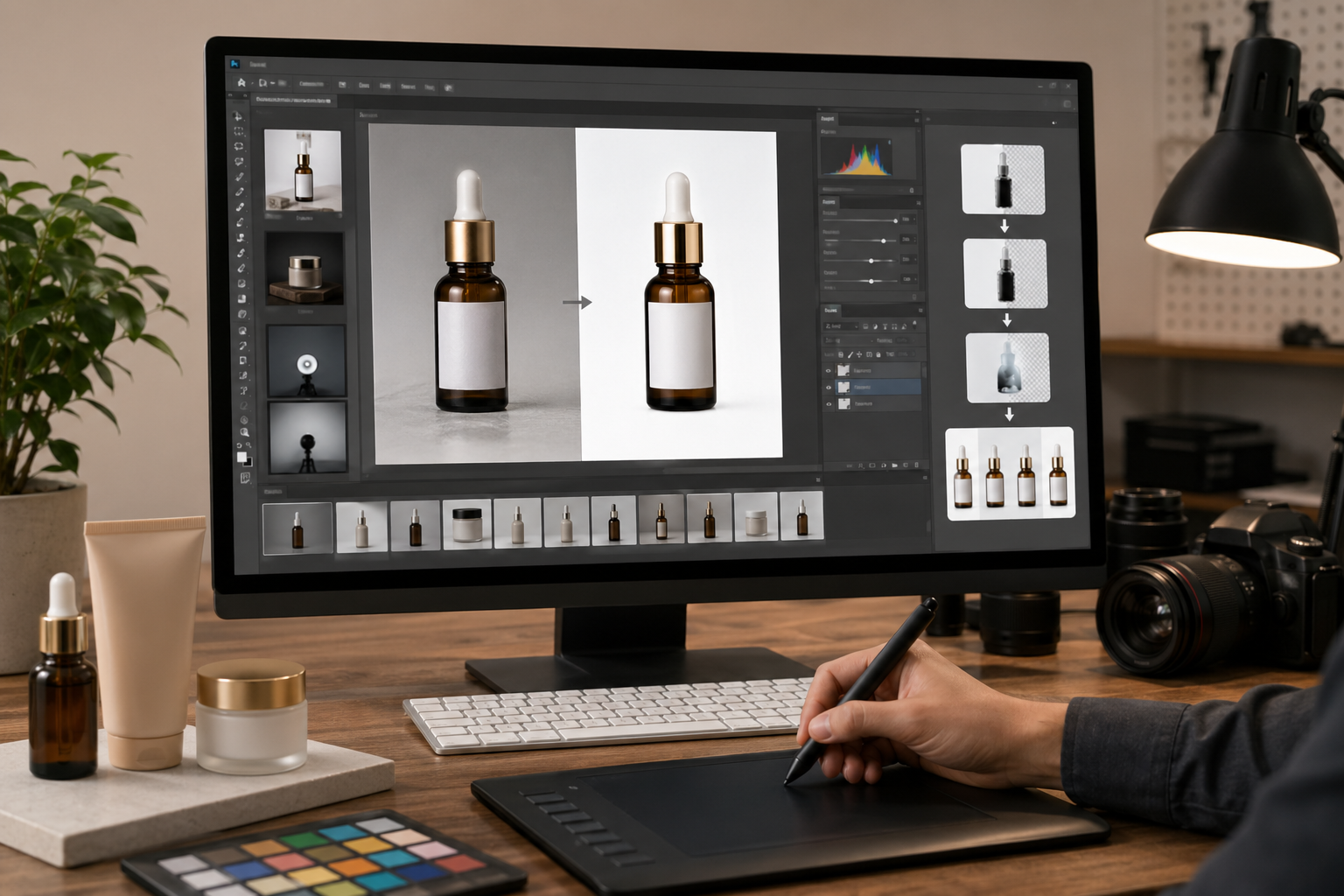Select the serum bottle thumbnail in the filmstrip
Image resolution: width=1344 pixels, height=896 pixels.
coord(297,525)
